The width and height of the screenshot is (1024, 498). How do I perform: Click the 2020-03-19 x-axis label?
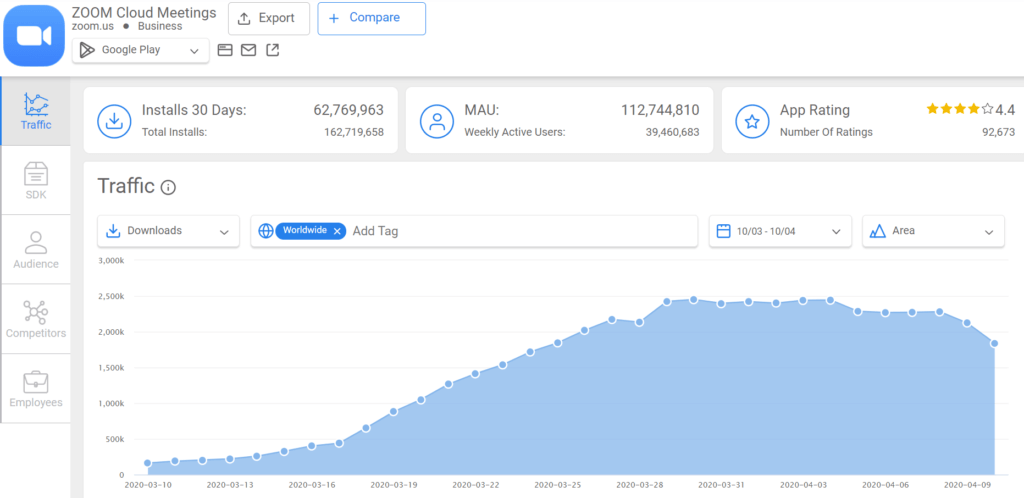[393, 486]
